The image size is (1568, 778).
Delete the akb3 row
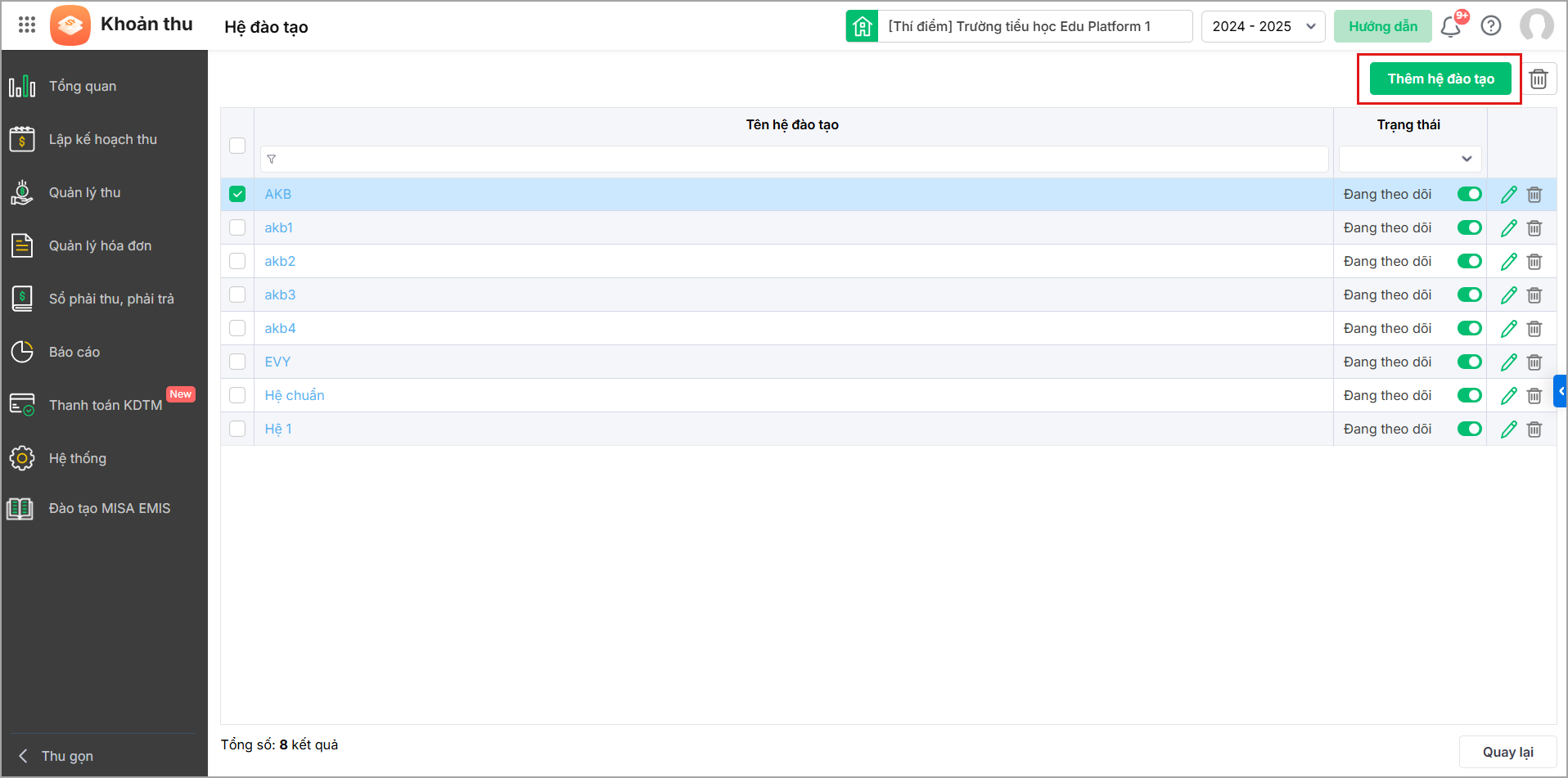[x=1534, y=295]
